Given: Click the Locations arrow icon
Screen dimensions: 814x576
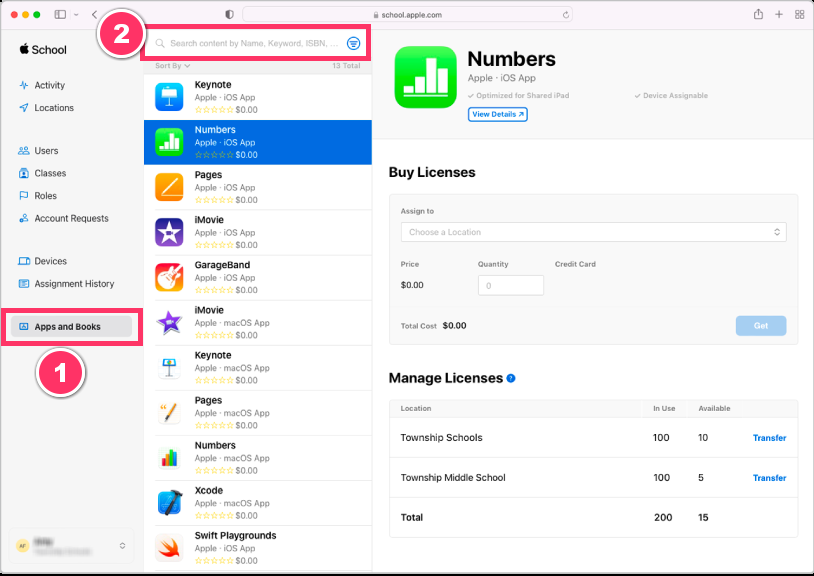Looking at the screenshot, I should [23, 108].
